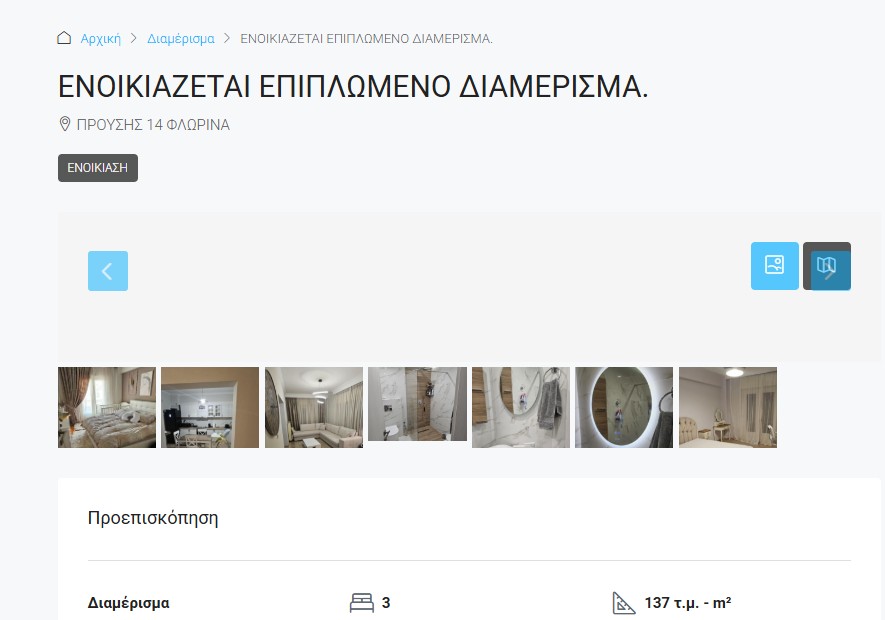Click the ΠΡΟΥΣΗΣ 14 ΦΛΩΡΙΝΑ address
This screenshot has width=885, height=620.
click(153, 125)
